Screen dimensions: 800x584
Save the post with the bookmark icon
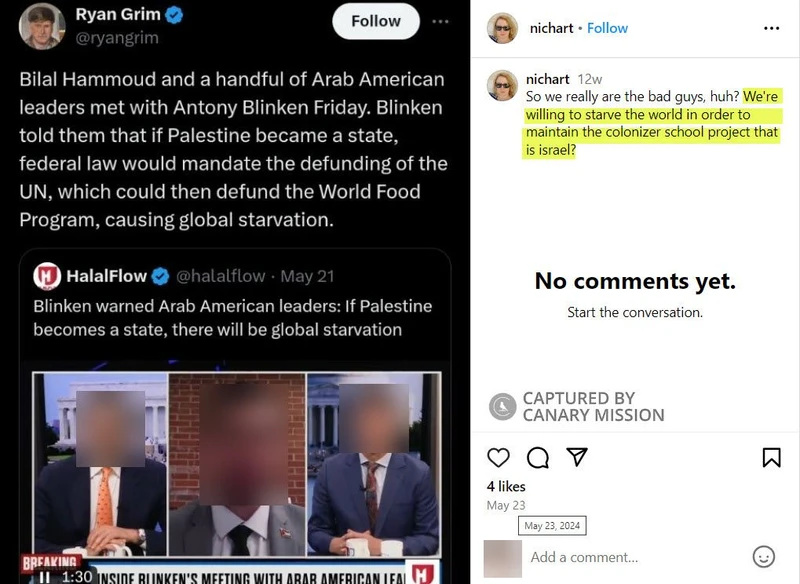(771, 458)
